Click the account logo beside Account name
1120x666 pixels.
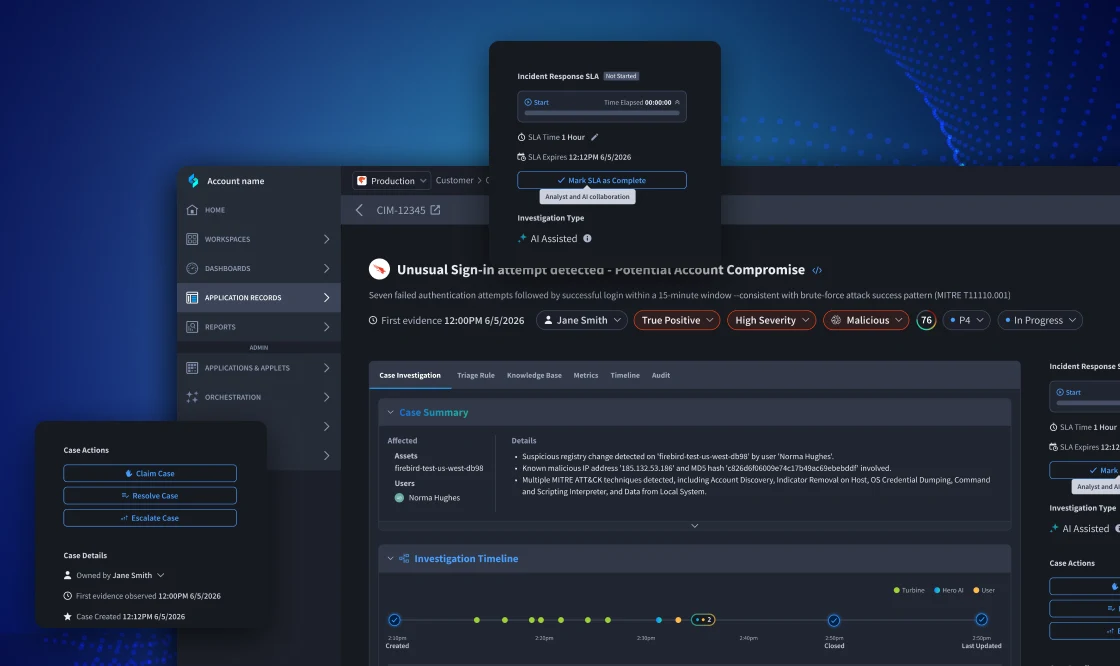pos(193,181)
